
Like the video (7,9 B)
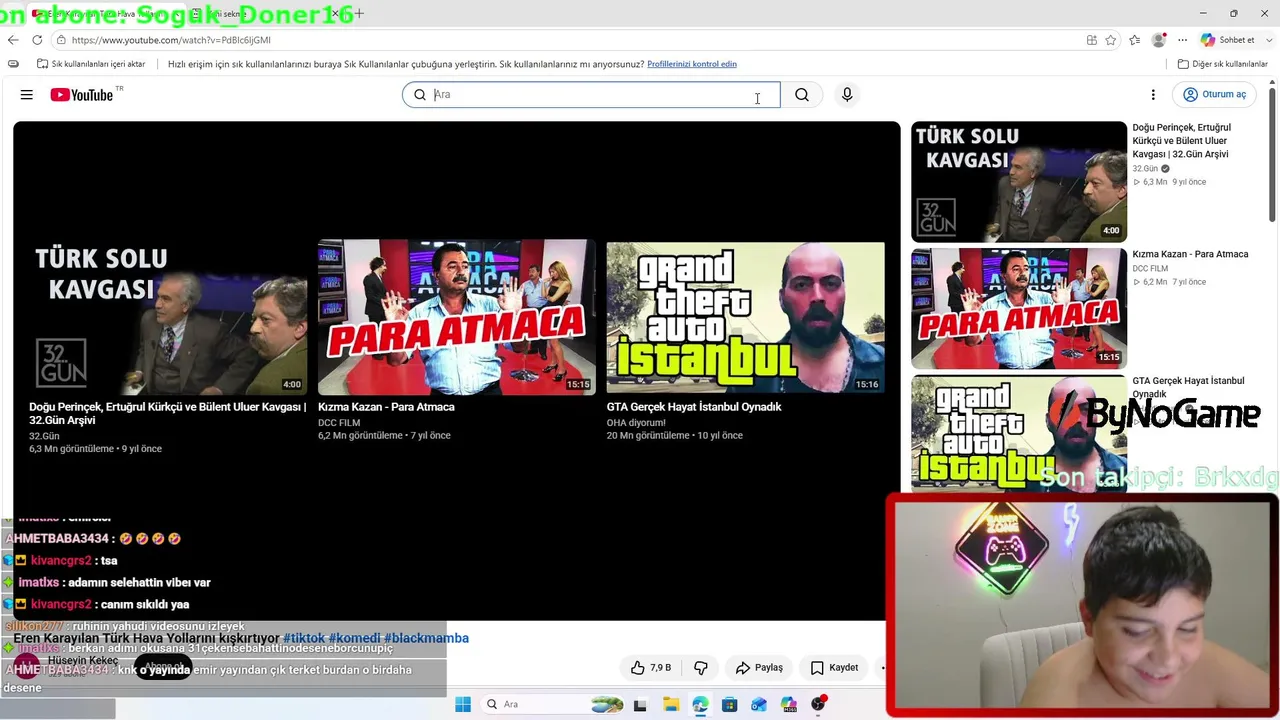click(x=651, y=667)
